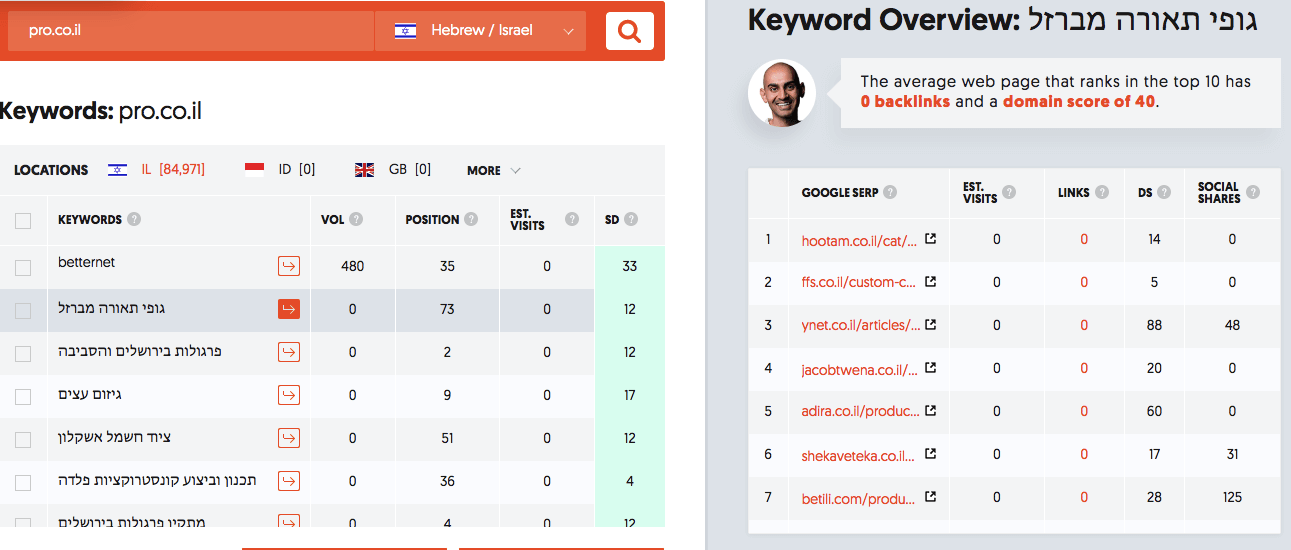Click the position value 73

click(447, 309)
